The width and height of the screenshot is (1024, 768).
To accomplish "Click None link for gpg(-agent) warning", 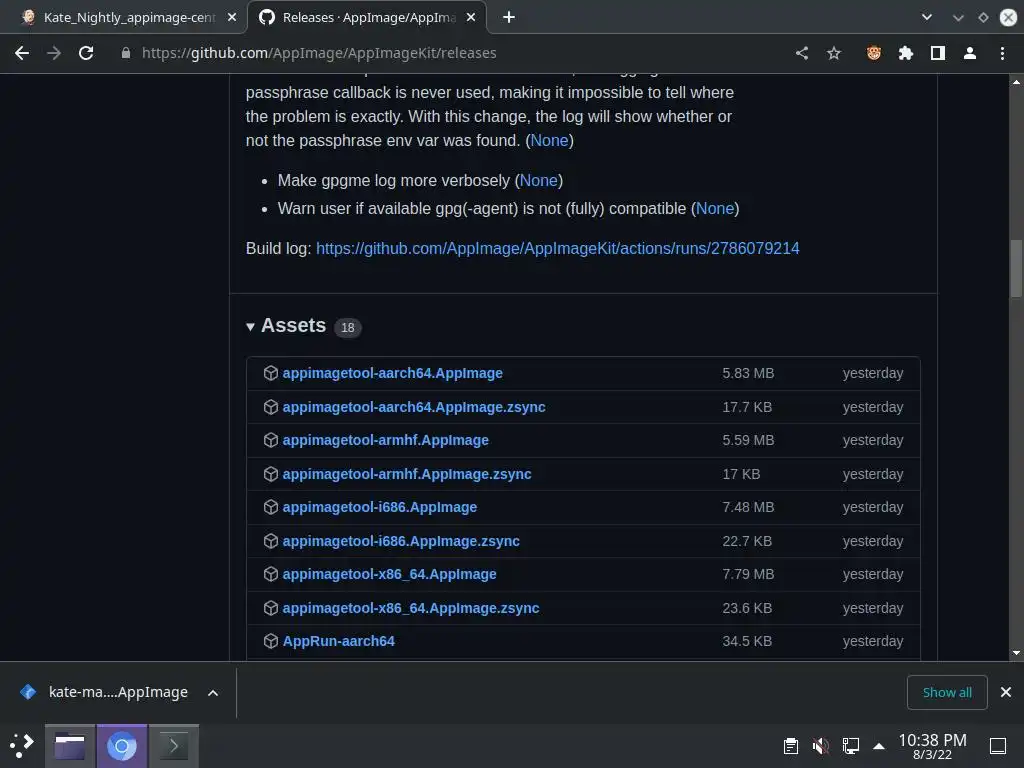I will [715, 208].
